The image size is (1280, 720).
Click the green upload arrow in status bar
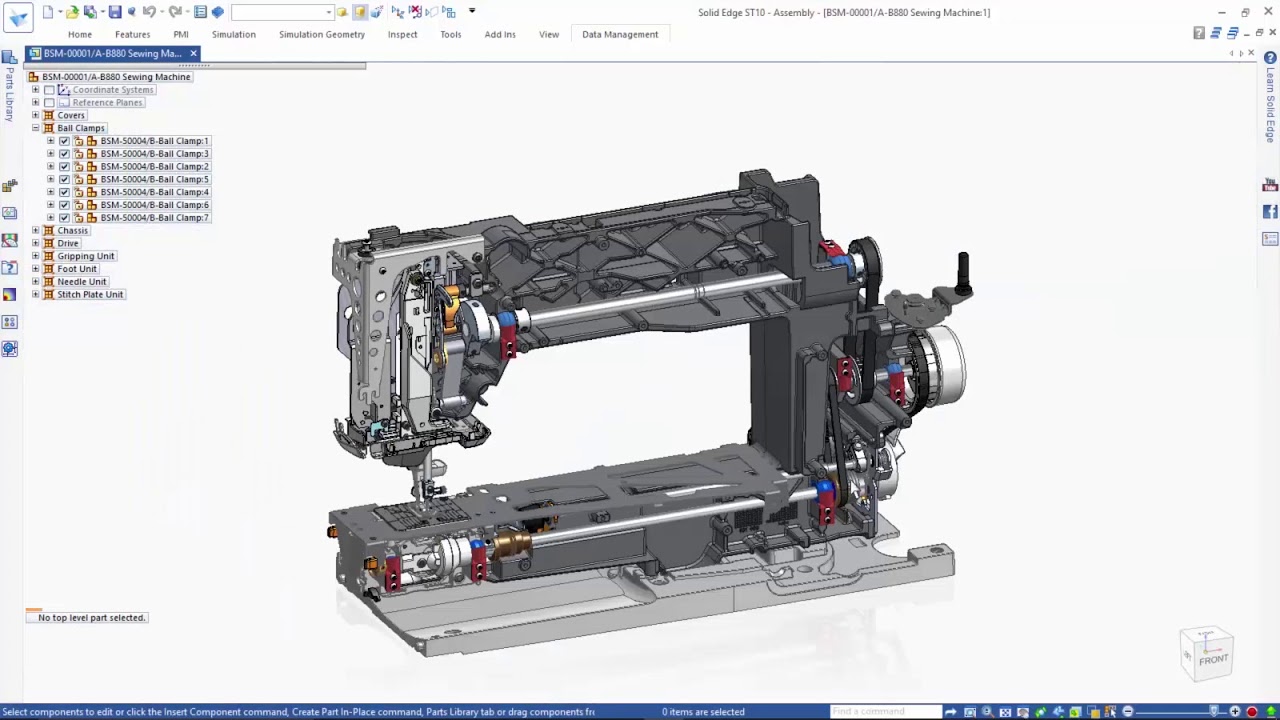coord(1271,712)
